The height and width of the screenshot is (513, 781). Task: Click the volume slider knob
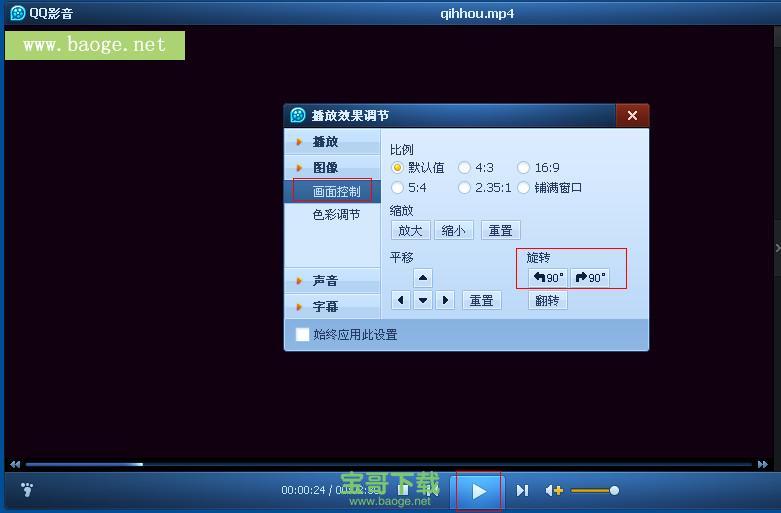614,491
